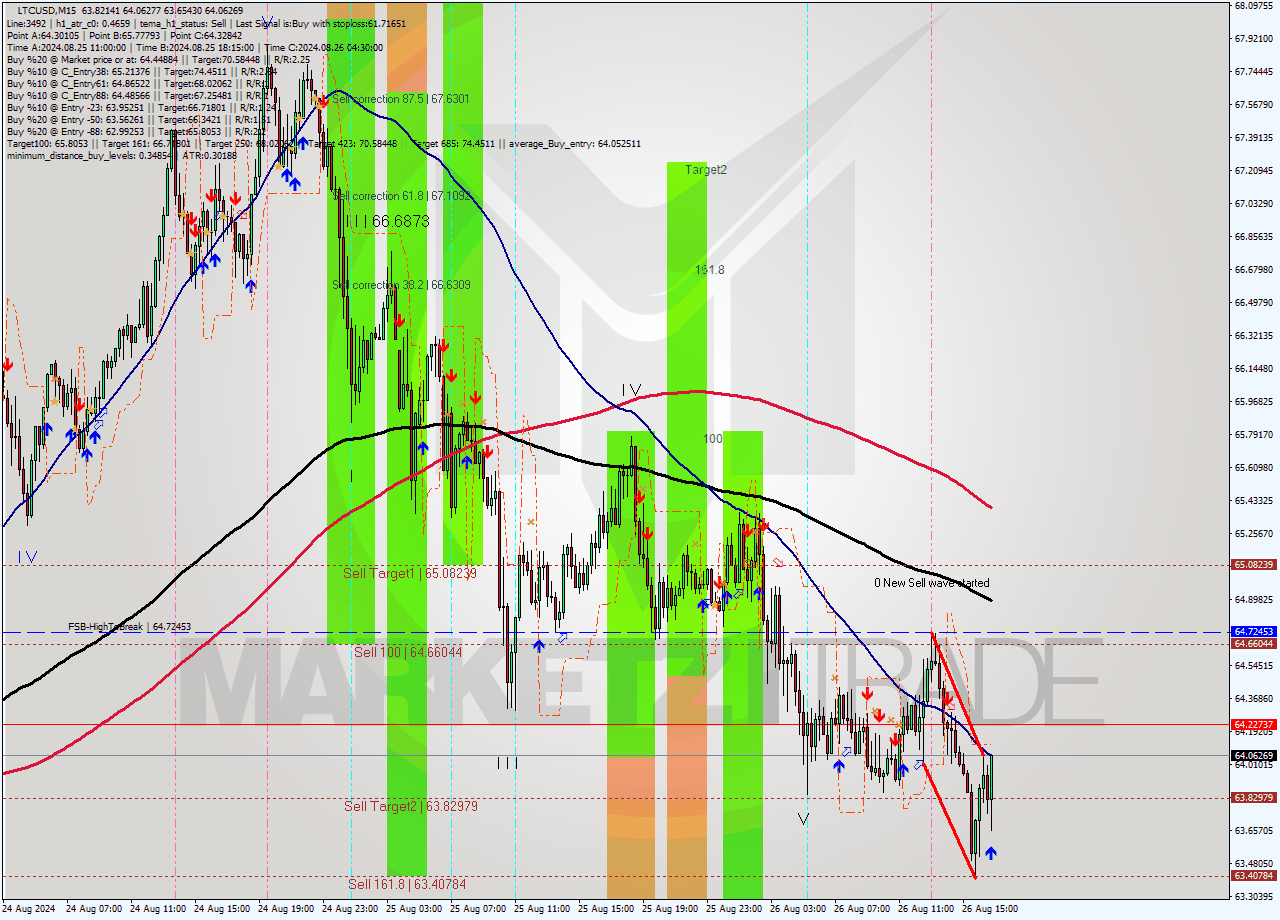Click the 63.30395 bottom price axis value
1280x920 pixels.
[x=1254, y=896]
